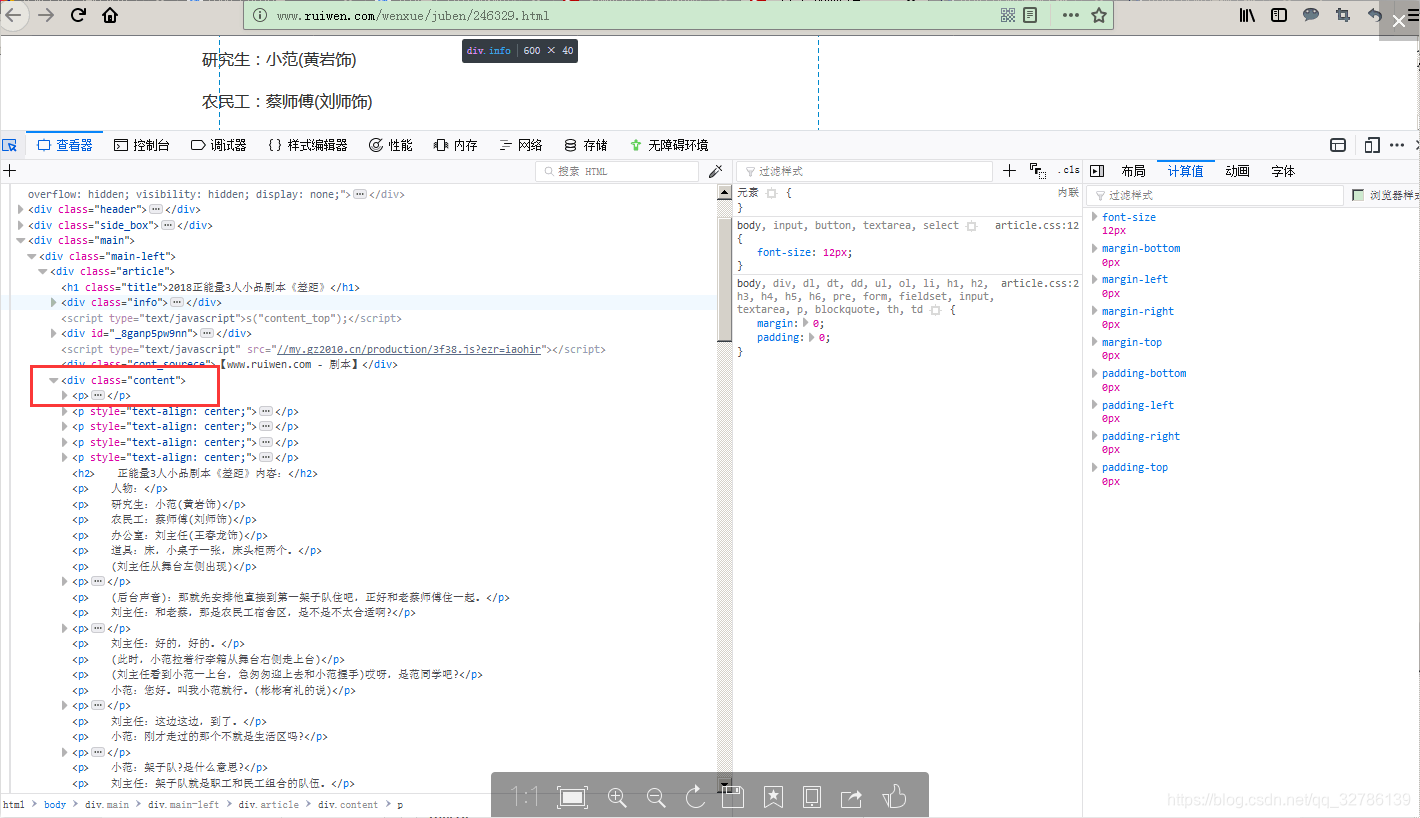
Task: Expand the div class="info" node
Action: point(54,302)
